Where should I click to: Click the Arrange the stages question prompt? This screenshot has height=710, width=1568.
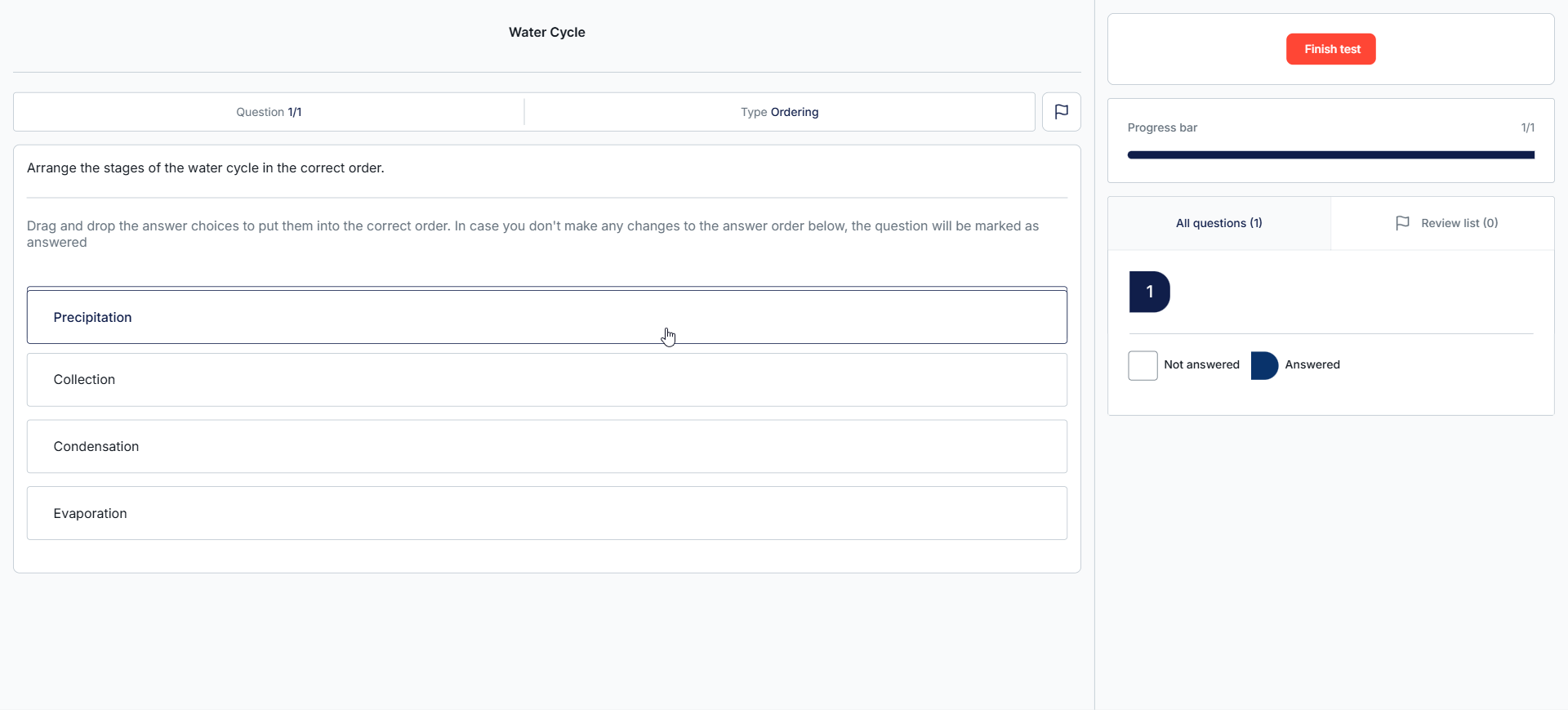pyautogui.click(x=205, y=168)
